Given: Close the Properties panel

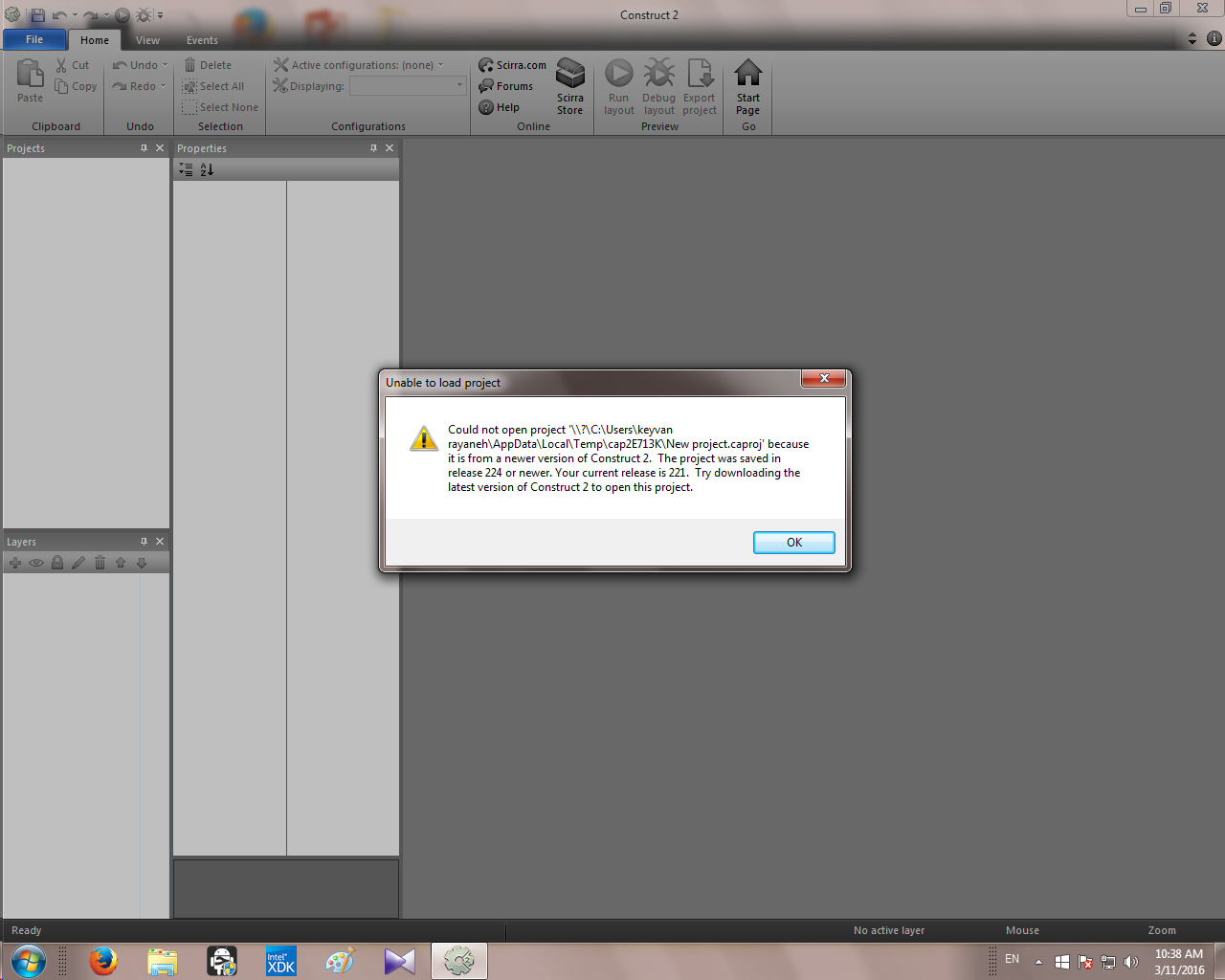Looking at the screenshot, I should click(x=390, y=148).
